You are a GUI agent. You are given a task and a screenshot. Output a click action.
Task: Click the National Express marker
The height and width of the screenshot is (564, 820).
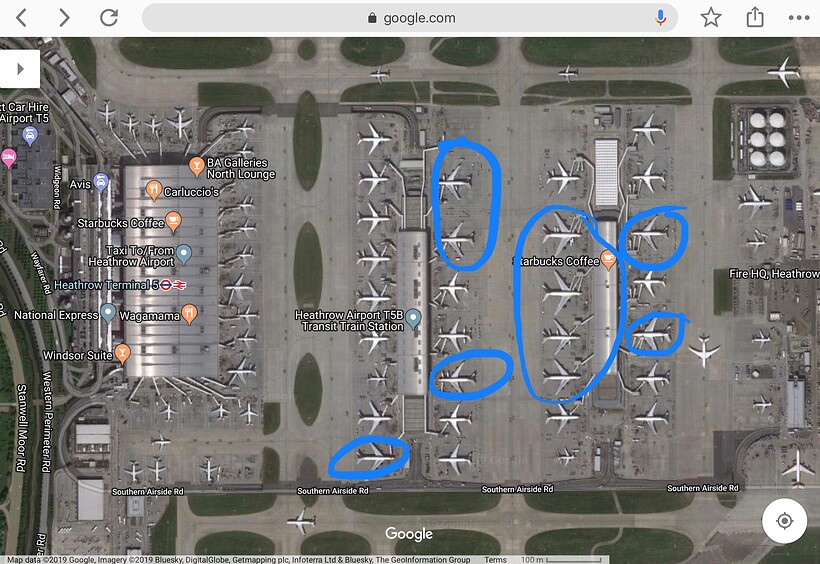[x=108, y=313]
